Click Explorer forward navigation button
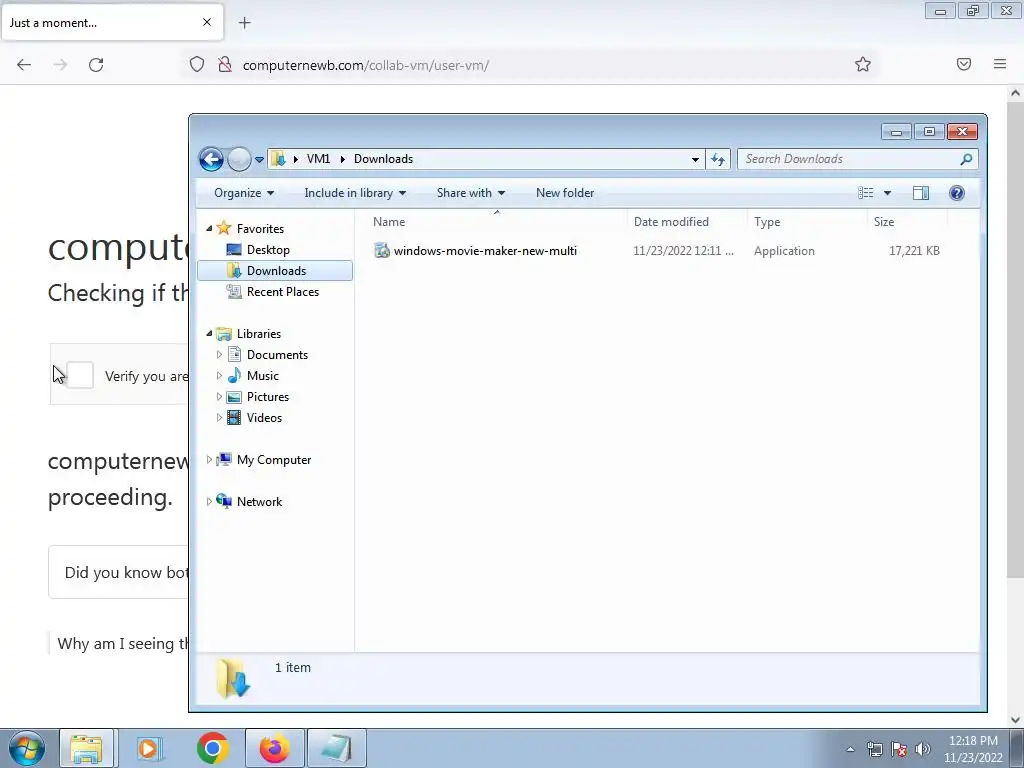Screen dimensions: 1024x768 click(x=239, y=159)
